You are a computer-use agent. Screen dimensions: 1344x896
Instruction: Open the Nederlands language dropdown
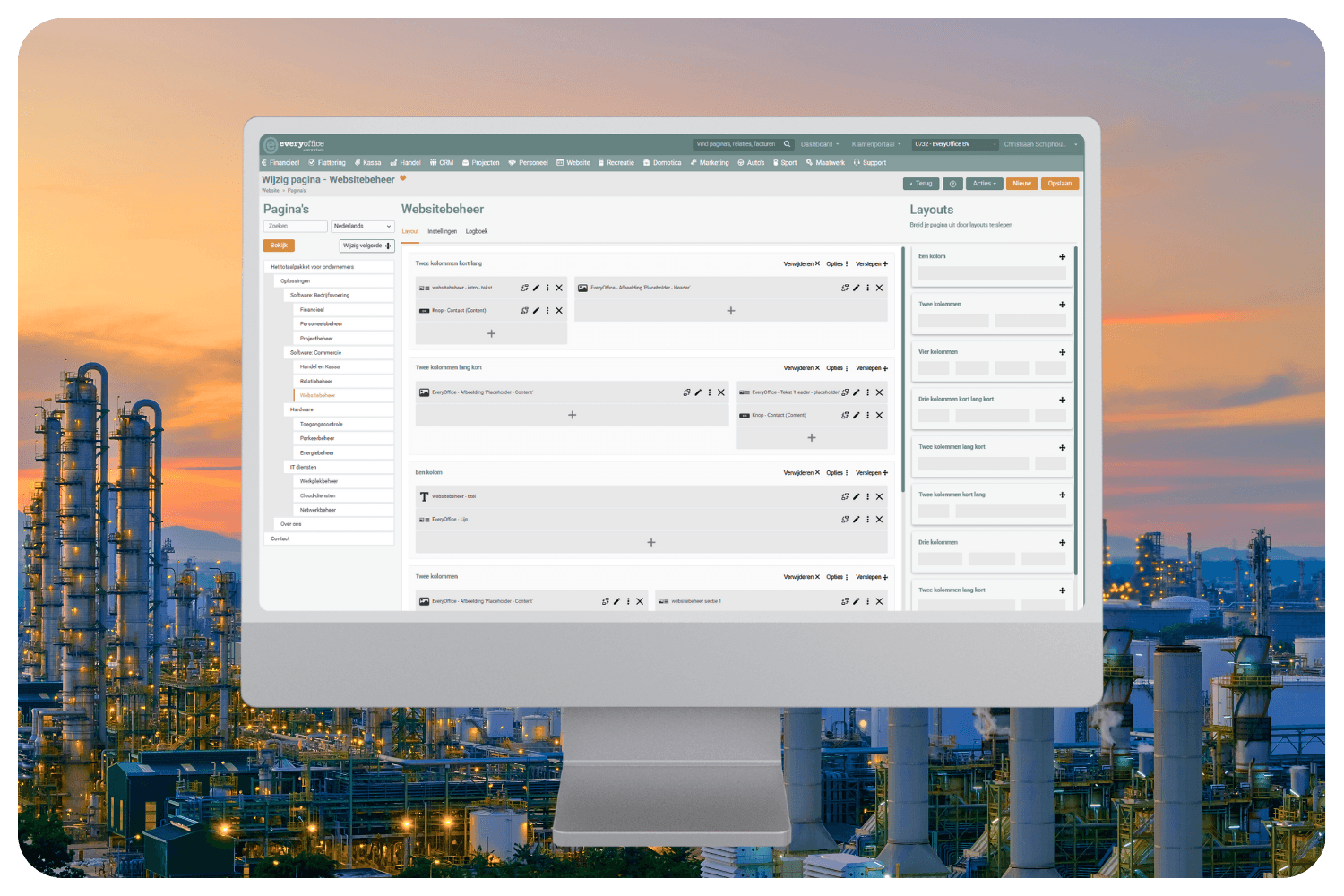tap(363, 227)
